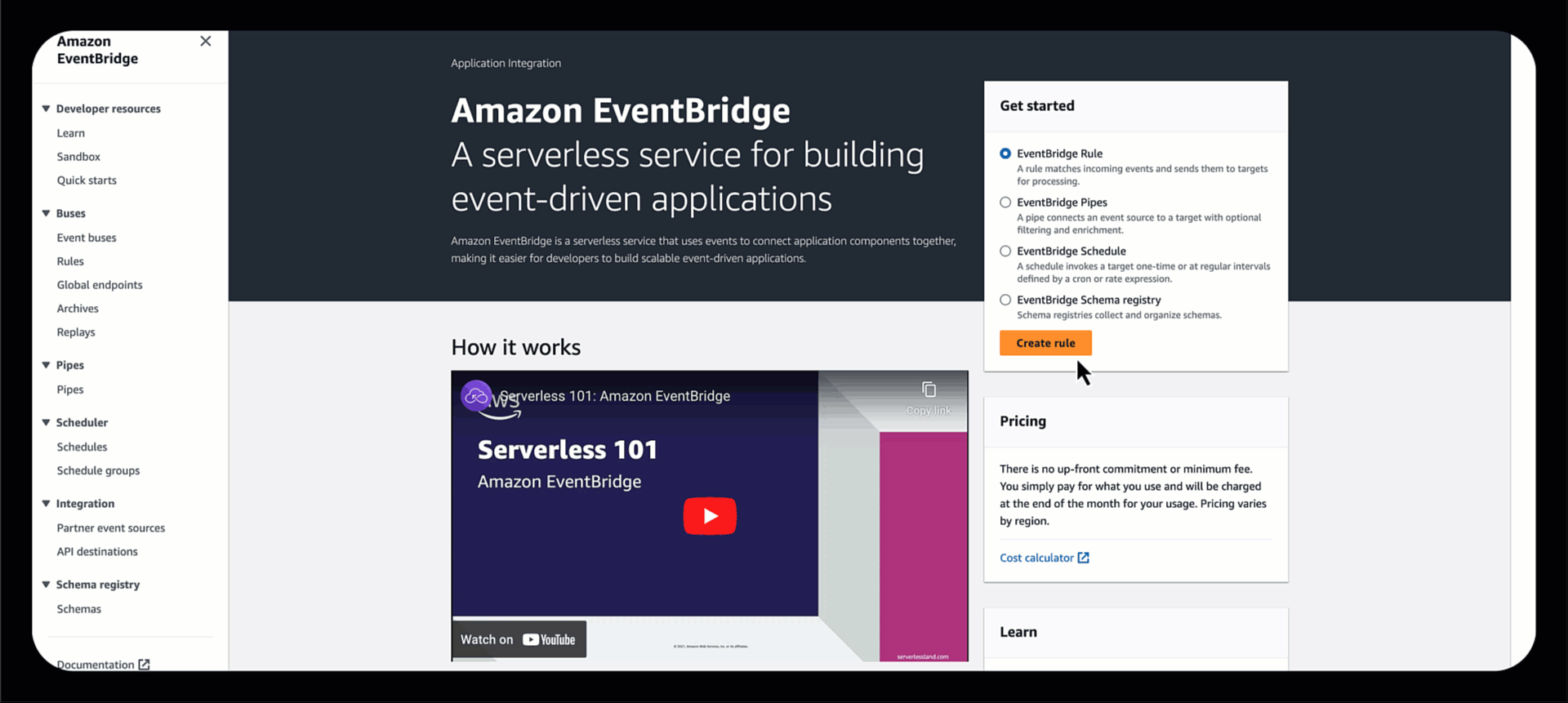
Task: Collapse the Buses section
Action: click(x=46, y=213)
